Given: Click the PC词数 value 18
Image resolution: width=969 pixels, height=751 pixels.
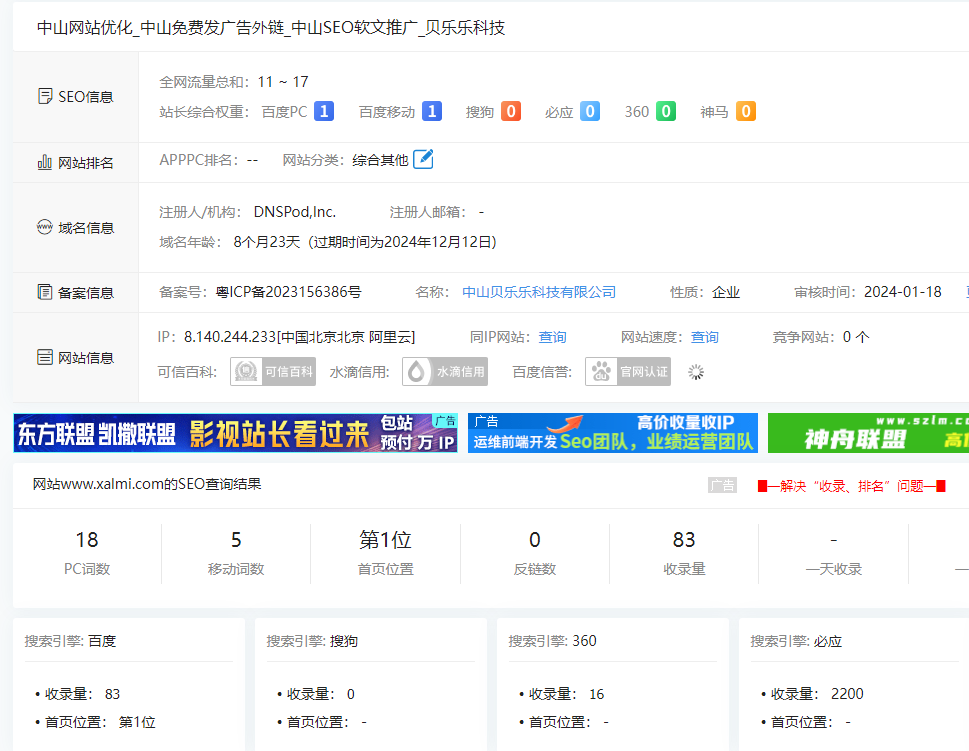Looking at the screenshot, I should coord(87,540).
